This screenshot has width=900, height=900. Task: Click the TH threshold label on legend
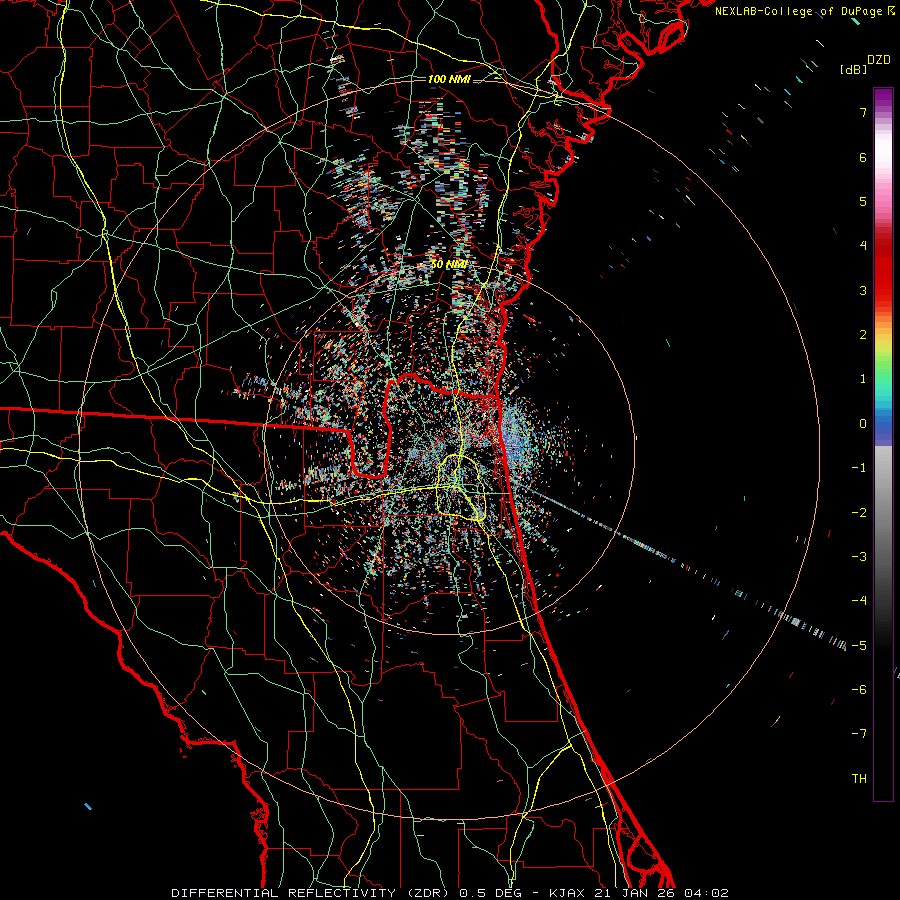(859, 779)
